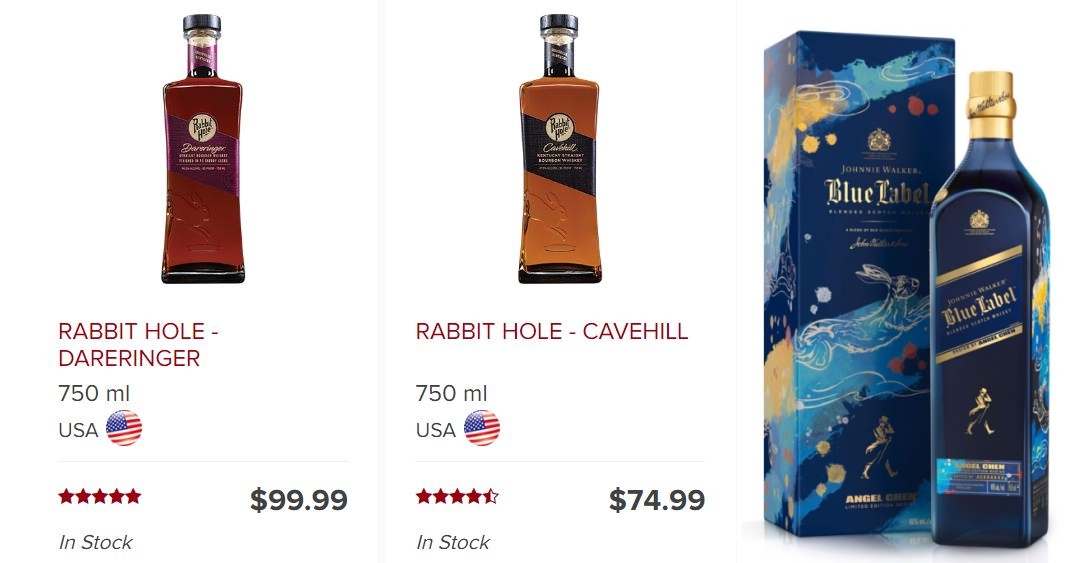
Task: Click the In Stock label under Dareringer
Action: (96, 543)
